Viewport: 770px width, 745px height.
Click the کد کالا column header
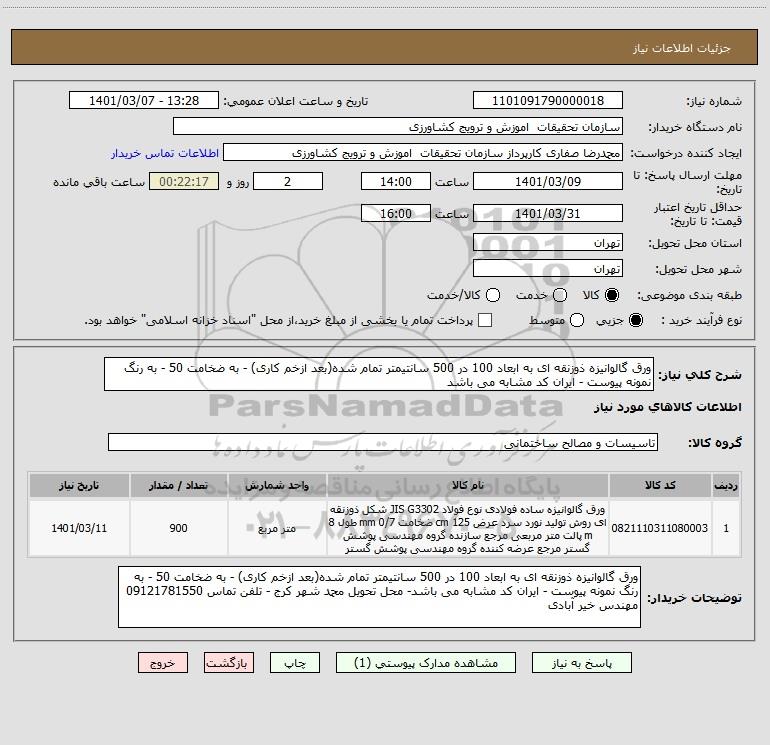(x=660, y=485)
